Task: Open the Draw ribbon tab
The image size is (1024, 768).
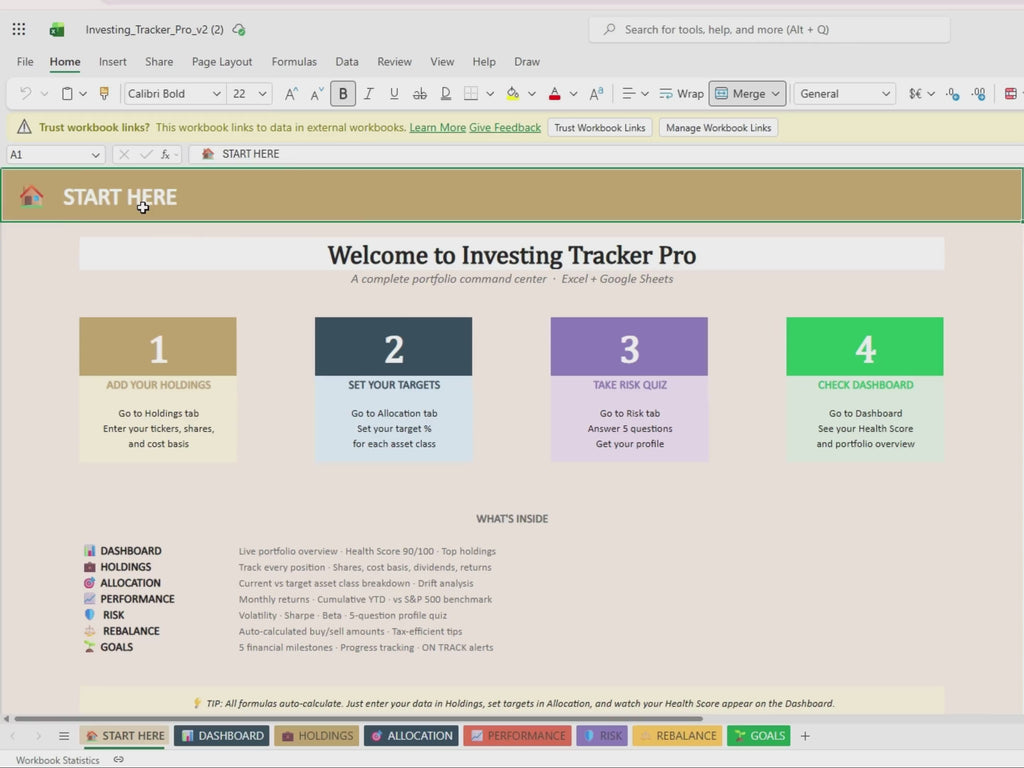Action: click(526, 61)
